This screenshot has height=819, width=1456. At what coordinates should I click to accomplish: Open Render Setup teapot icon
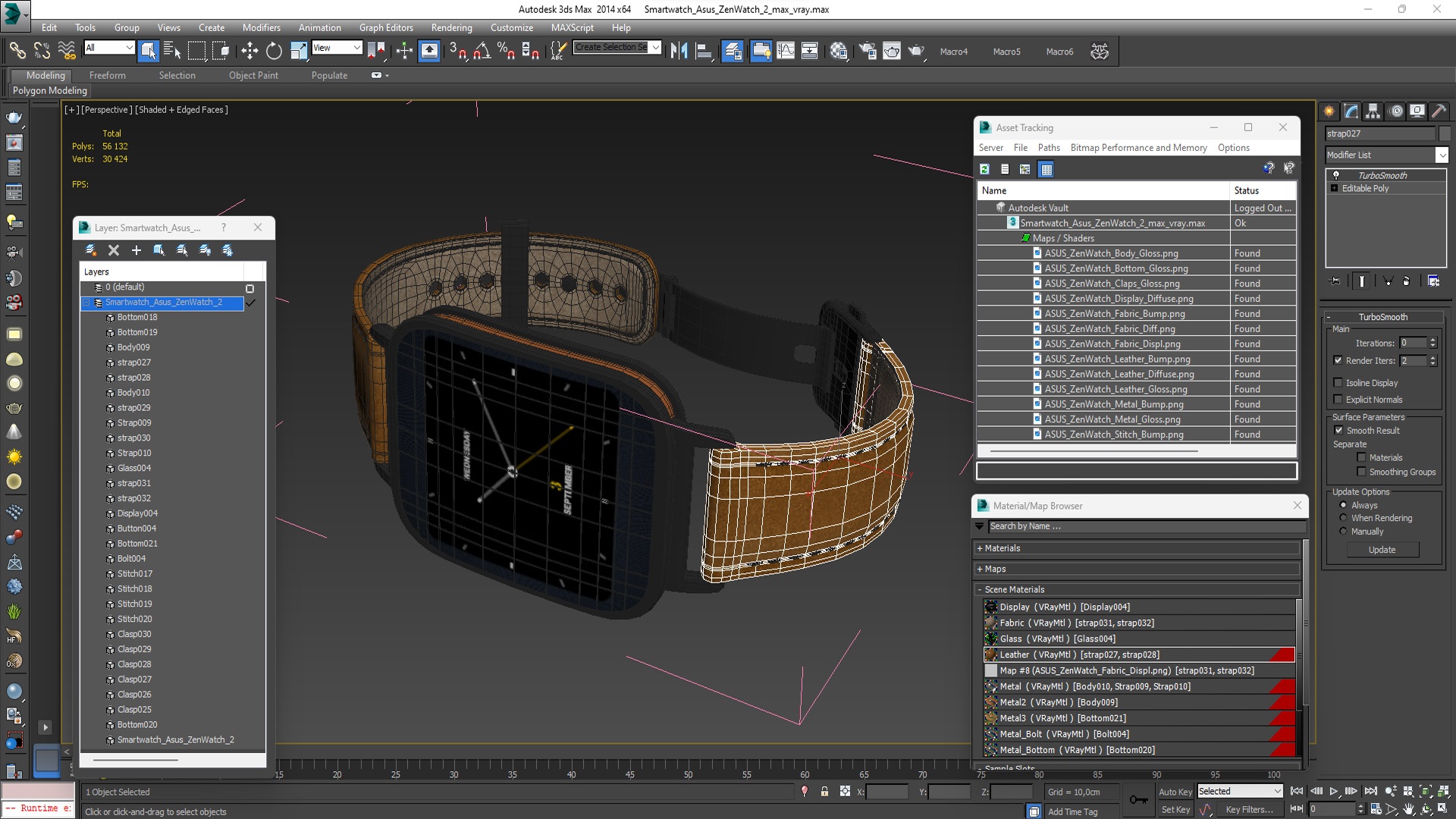tap(867, 51)
